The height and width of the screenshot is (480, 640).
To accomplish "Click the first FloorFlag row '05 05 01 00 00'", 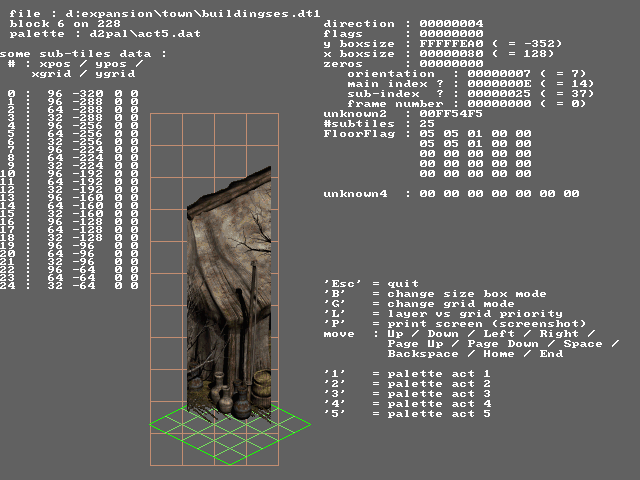I will (x=475, y=134).
